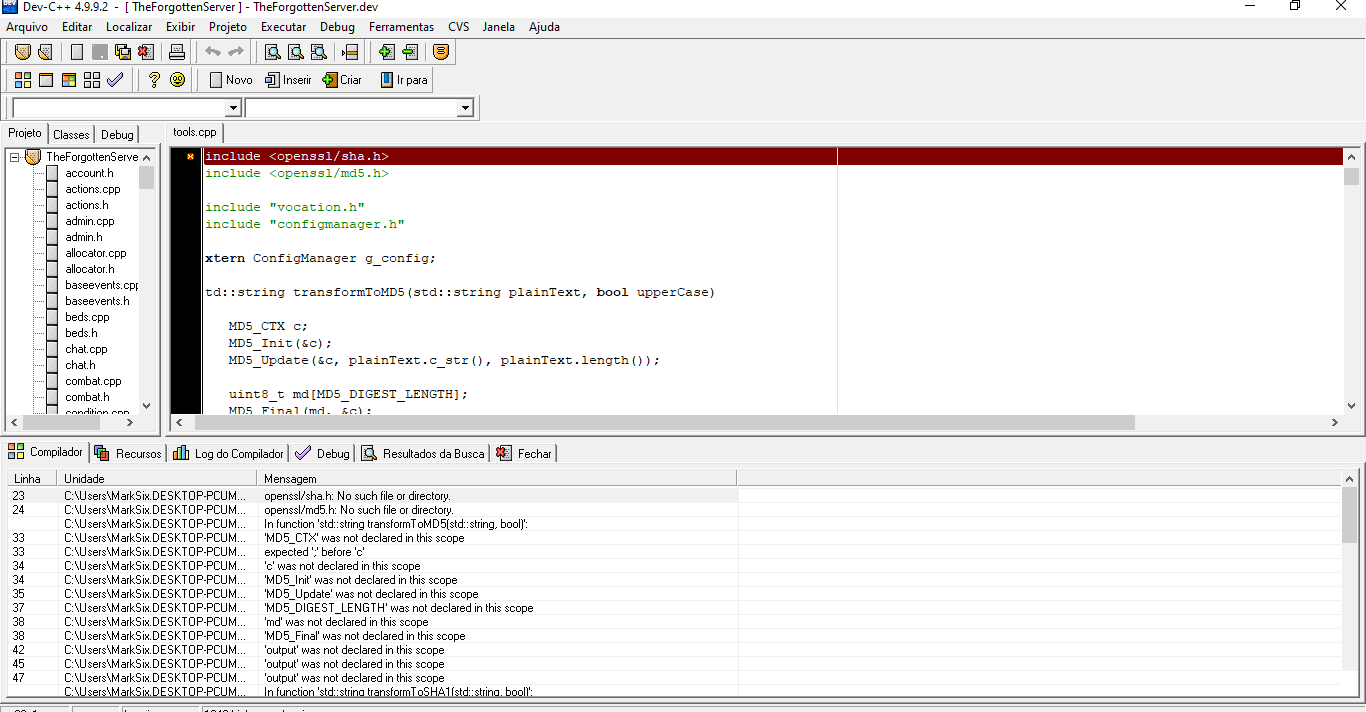This screenshot has height=712, width=1366.
Task: Open Project Options toolbar icon
Action: [441, 52]
